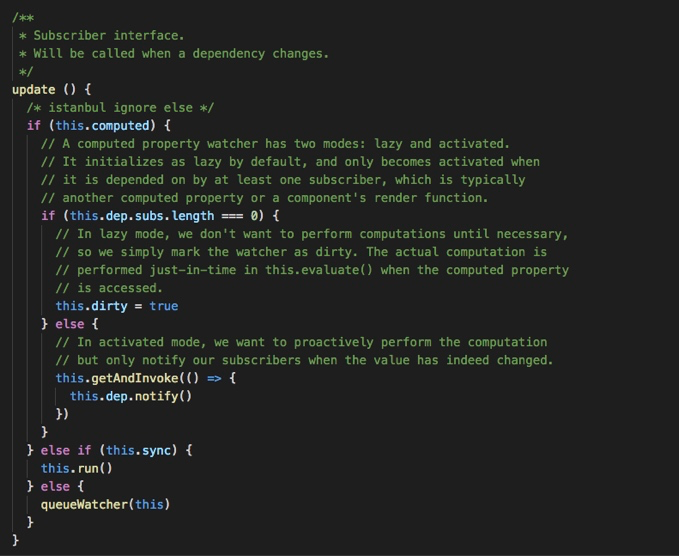
Task: Click the comment 'It initializes as lazy by default'
Action: (x=290, y=162)
